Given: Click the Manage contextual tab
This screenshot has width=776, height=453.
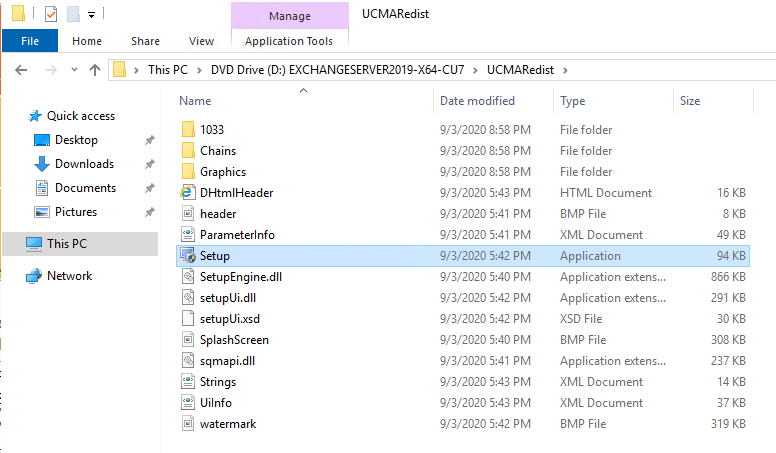Looking at the screenshot, I should point(290,16).
